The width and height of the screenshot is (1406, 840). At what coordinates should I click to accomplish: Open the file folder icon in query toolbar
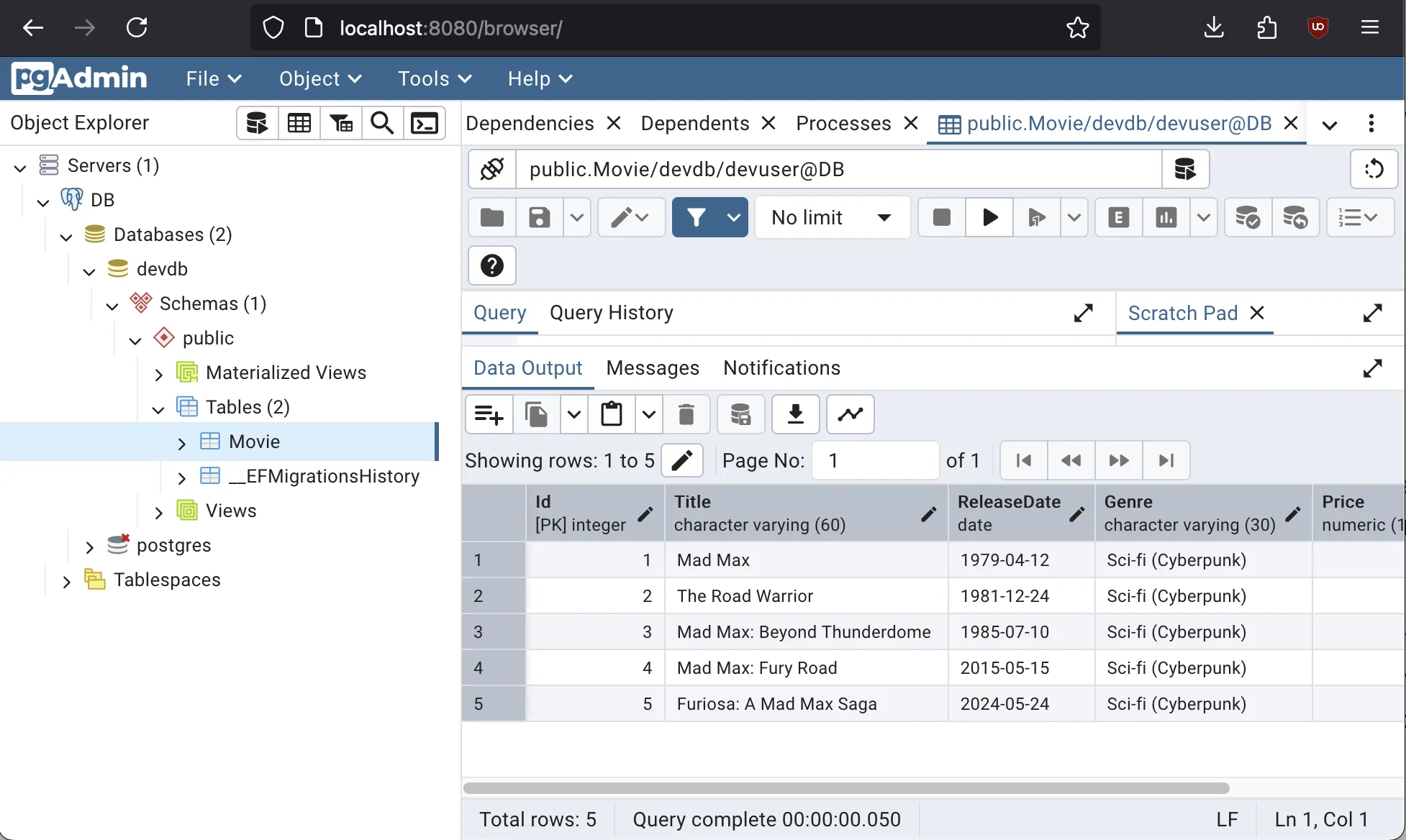click(492, 217)
